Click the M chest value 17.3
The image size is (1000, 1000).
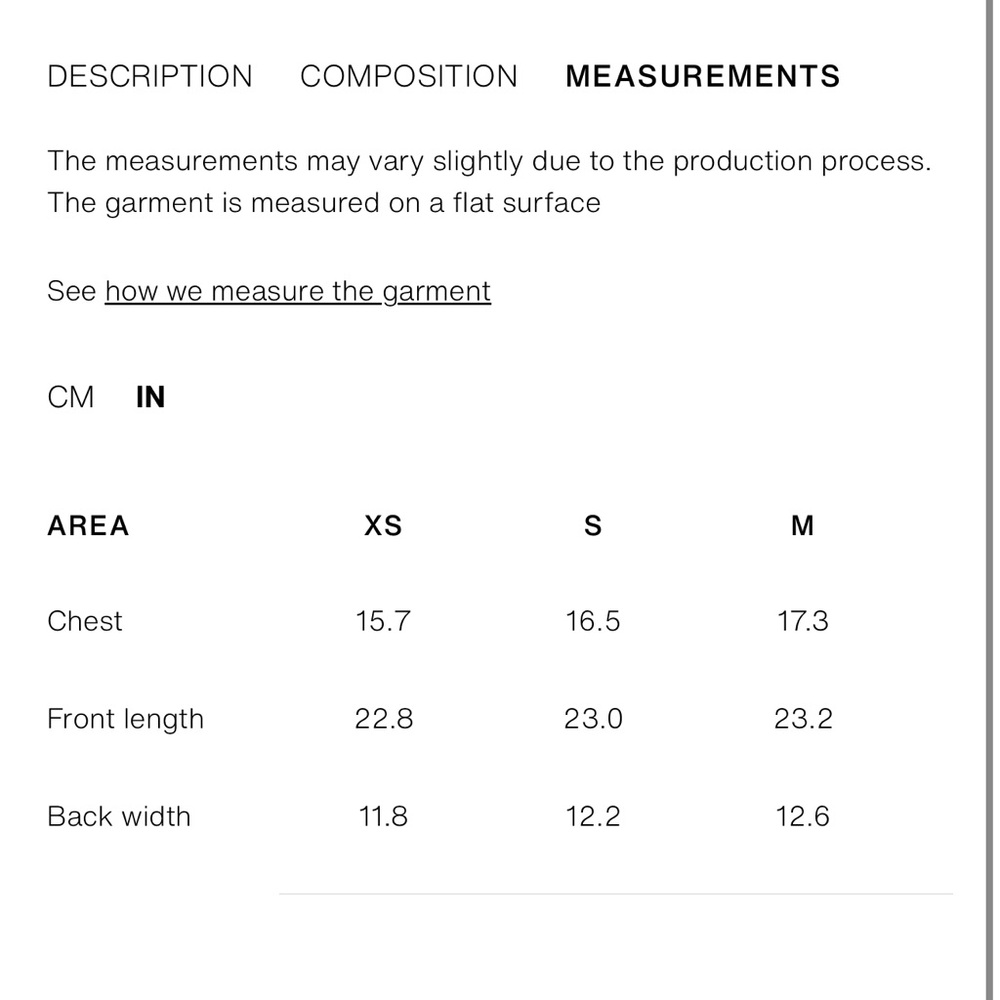point(802,621)
